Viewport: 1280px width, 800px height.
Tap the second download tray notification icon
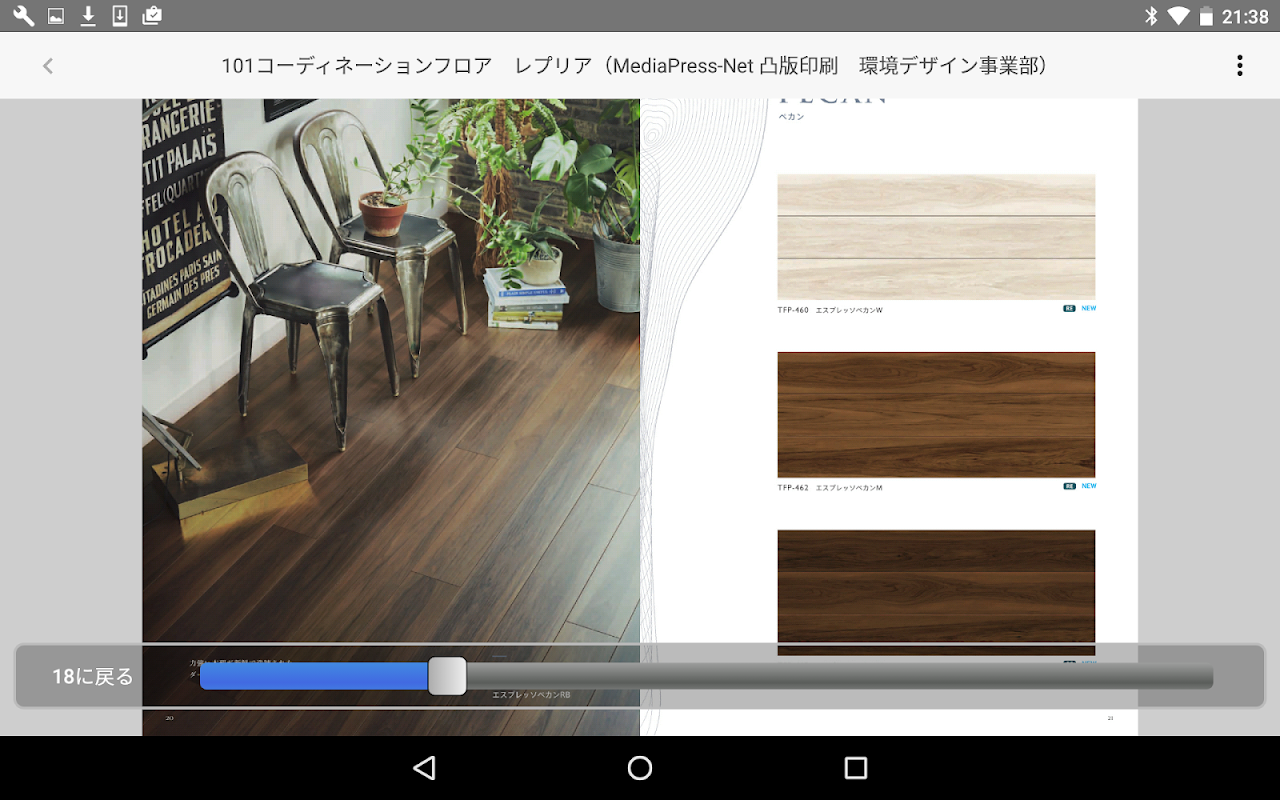click(x=120, y=16)
